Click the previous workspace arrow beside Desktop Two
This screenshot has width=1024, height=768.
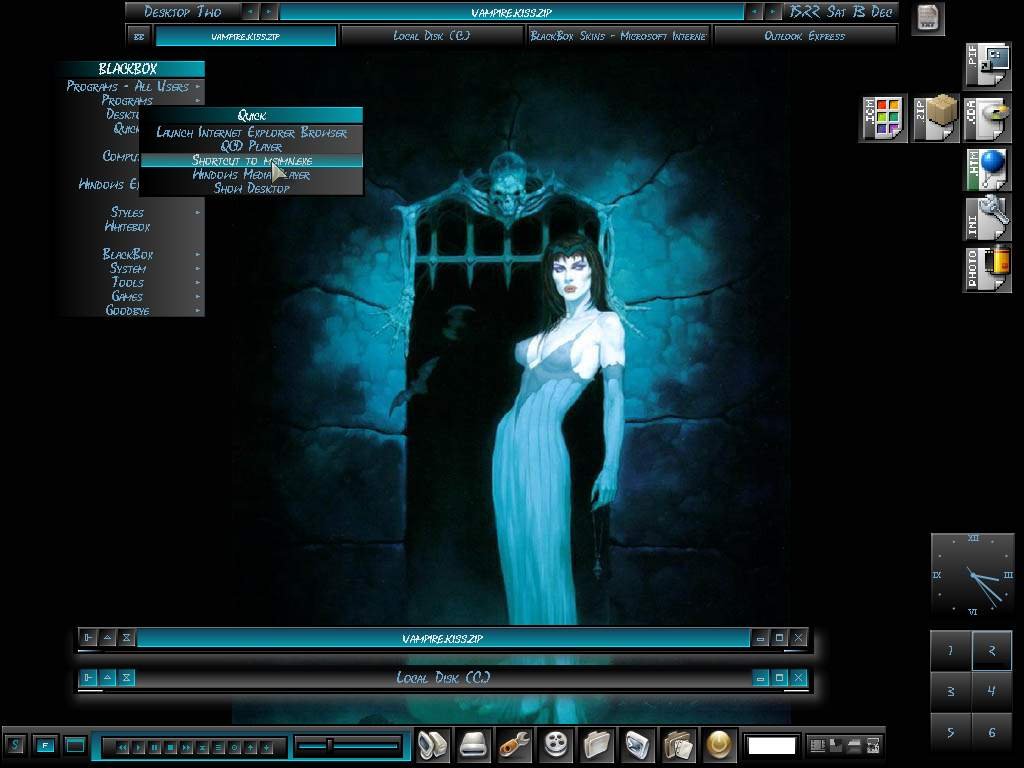click(250, 12)
